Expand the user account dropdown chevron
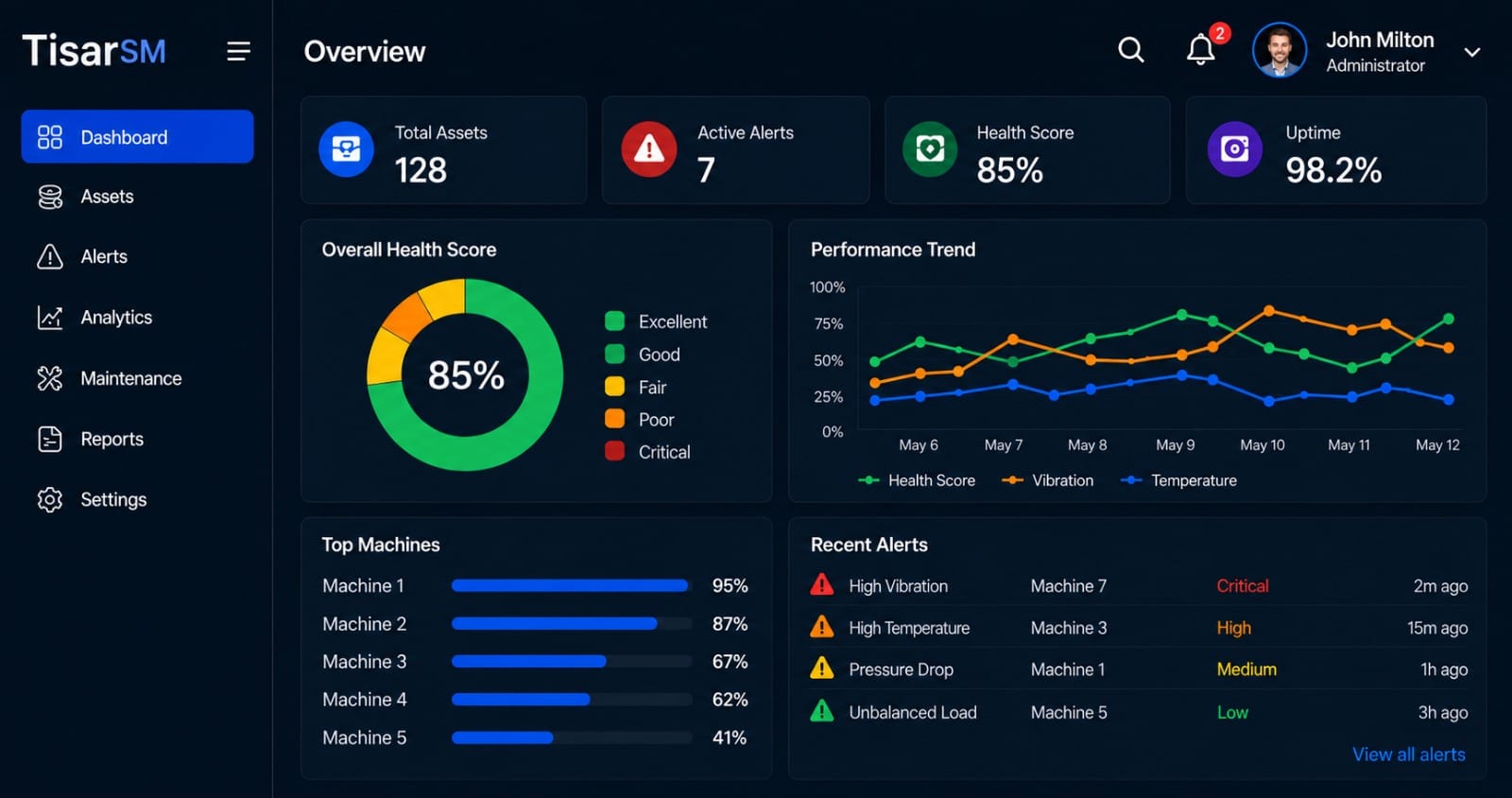This screenshot has width=1512, height=798. [x=1471, y=52]
